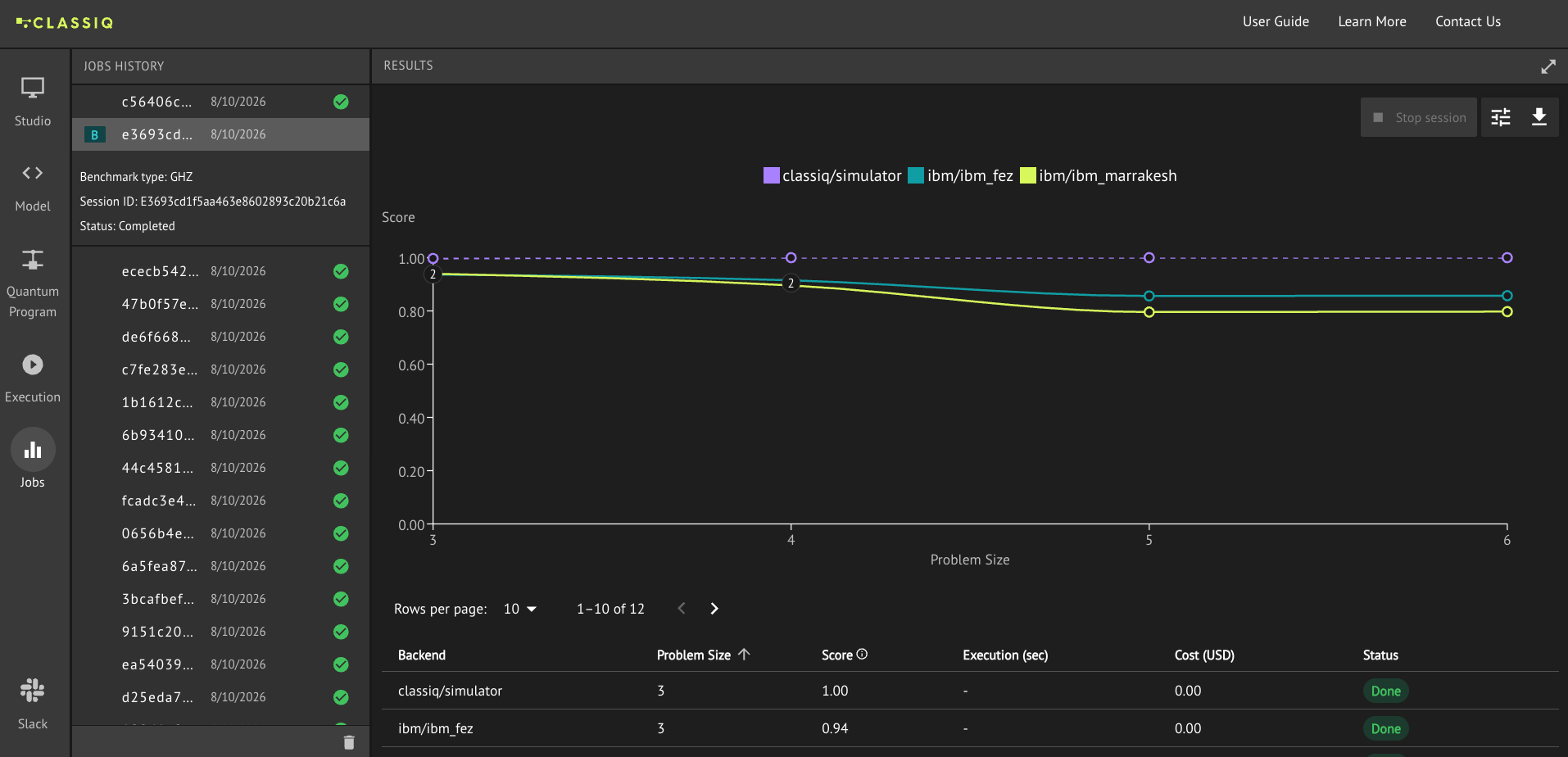Viewport: 1568px width, 757px height.
Task: Click green check of job 47b0f57e
Action: pyautogui.click(x=341, y=304)
